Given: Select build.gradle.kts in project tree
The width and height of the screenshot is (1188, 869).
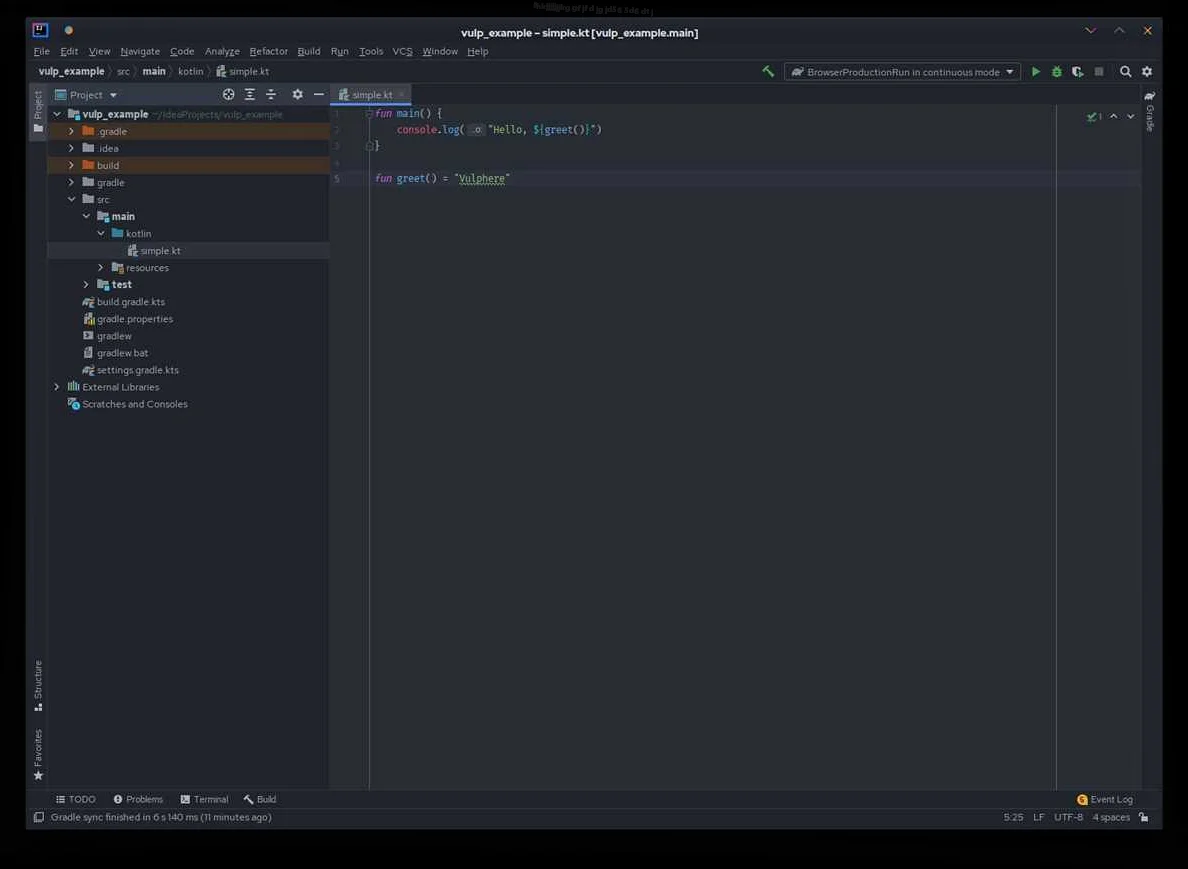Looking at the screenshot, I should click(x=130, y=302).
